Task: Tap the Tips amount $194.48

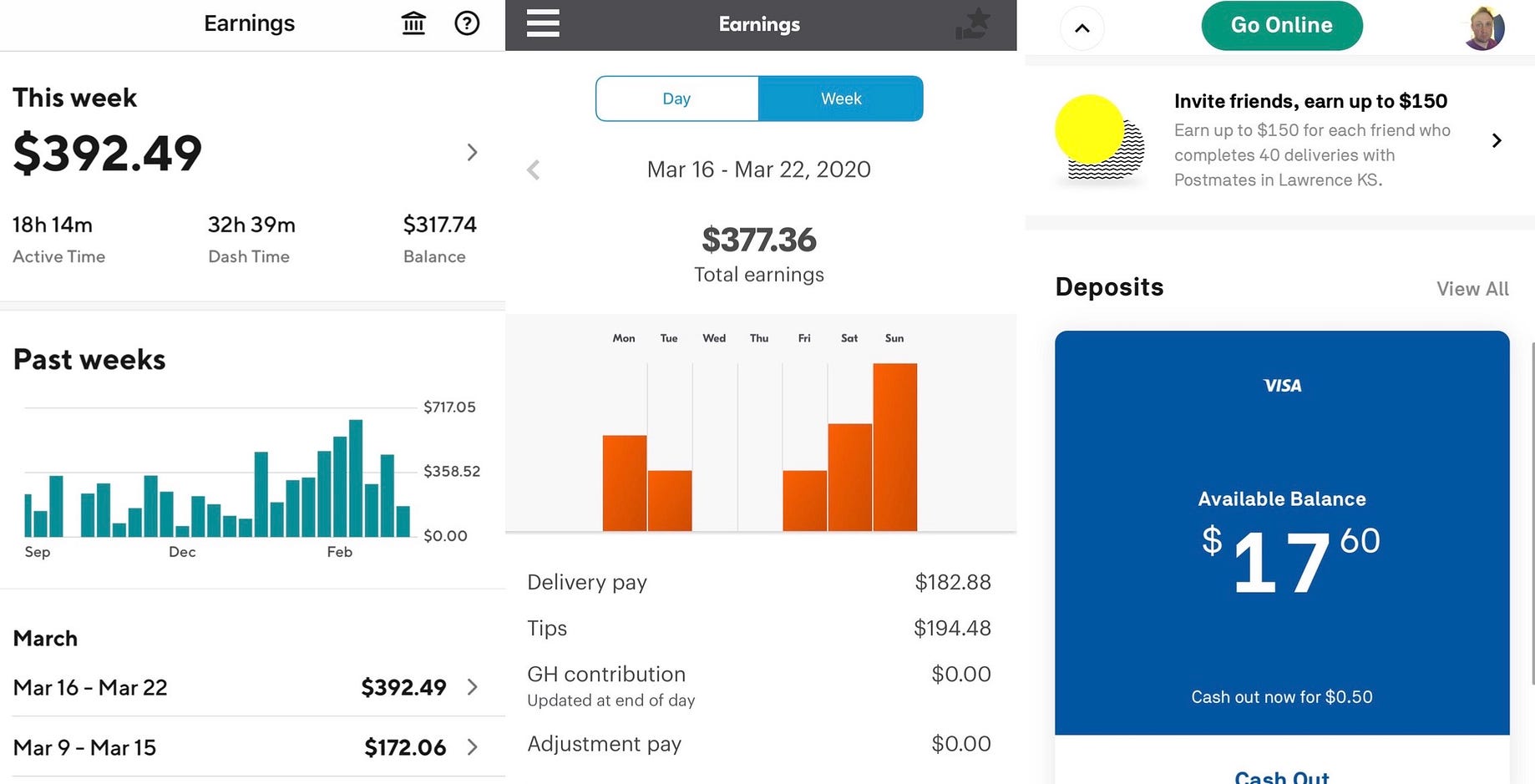Action: click(952, 628)
